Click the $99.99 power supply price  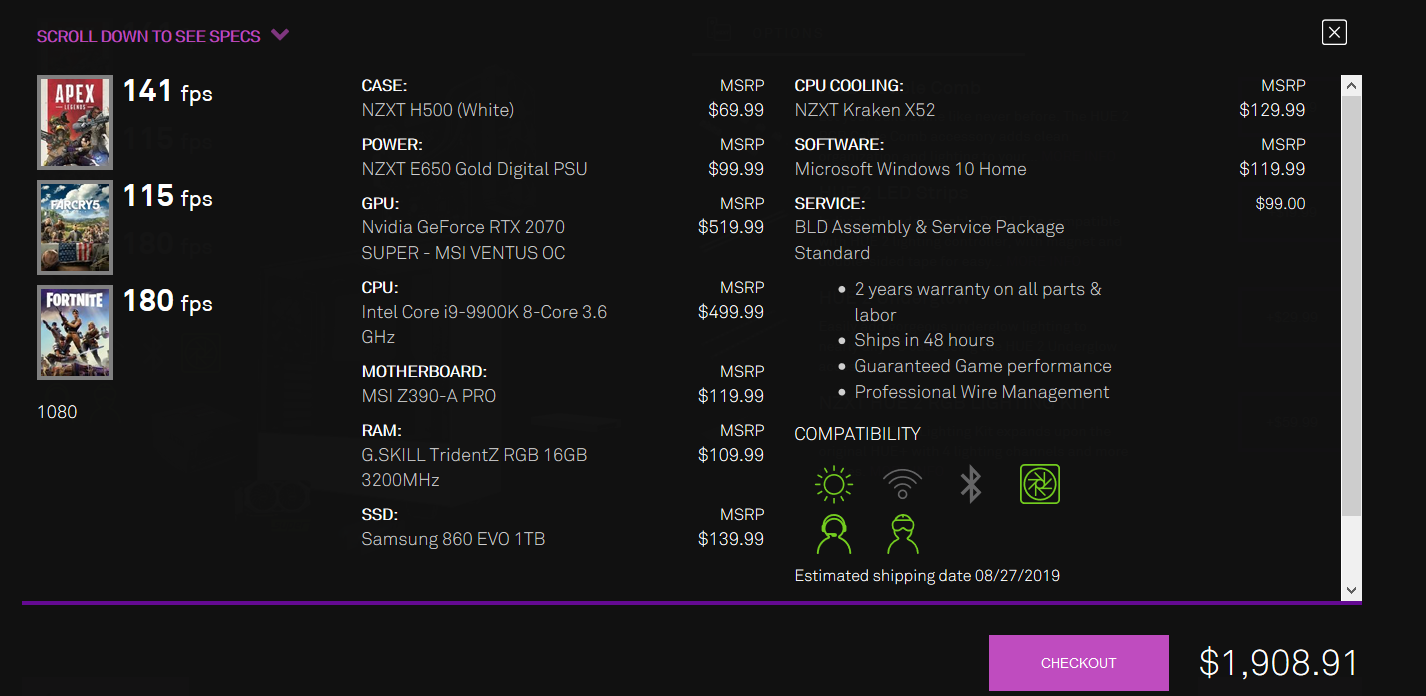coord(736,169)
